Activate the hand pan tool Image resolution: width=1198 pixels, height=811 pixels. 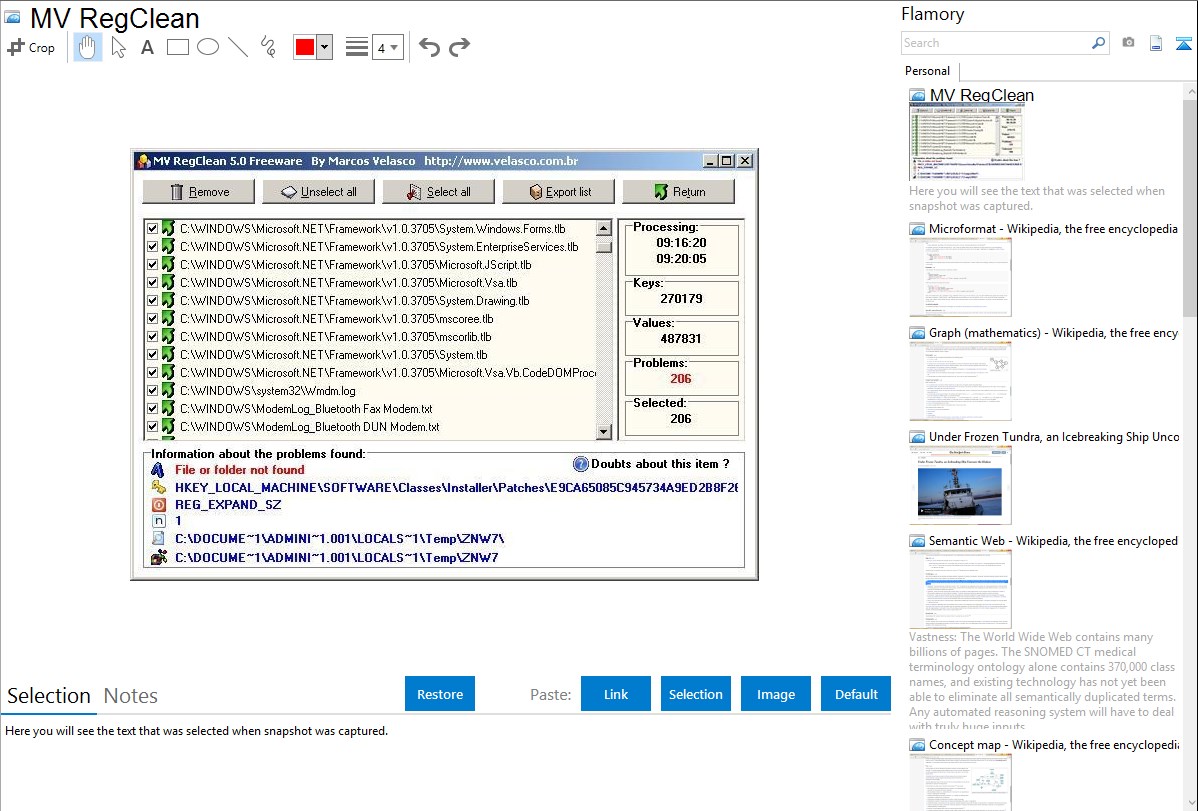coord(88,47)
